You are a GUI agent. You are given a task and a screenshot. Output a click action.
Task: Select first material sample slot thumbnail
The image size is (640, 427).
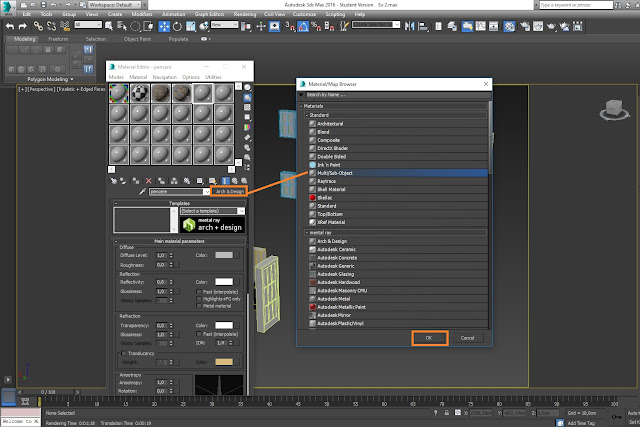tap(119, 93)
